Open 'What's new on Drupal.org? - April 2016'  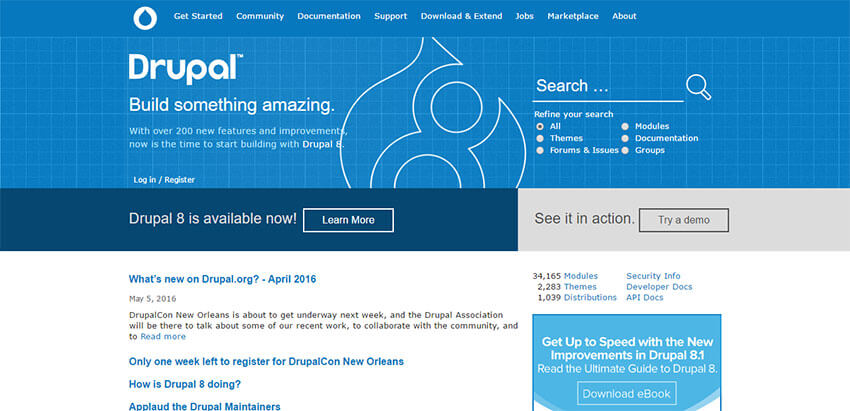pos(222,279)
